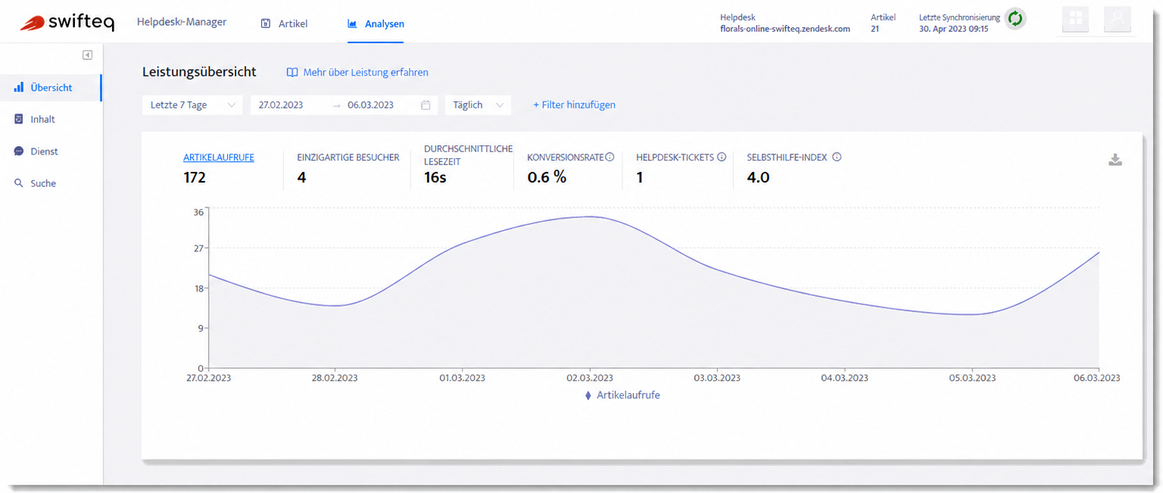Viewport: 1163px width, 493px height.
Task: Click + Filter hinzufügen
Action: point(574,105)
